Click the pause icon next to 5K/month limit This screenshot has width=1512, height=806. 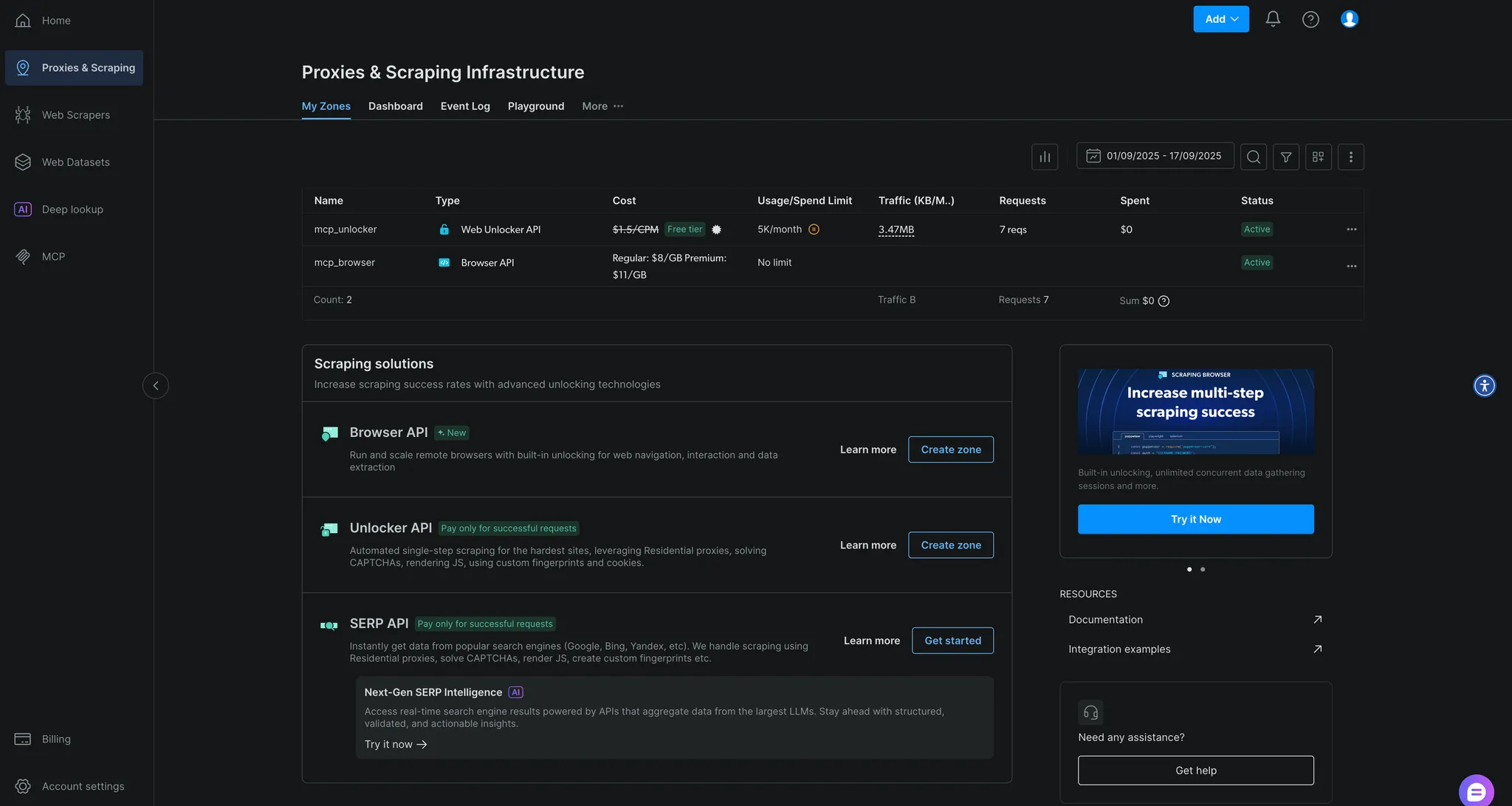tap(814, 230)
